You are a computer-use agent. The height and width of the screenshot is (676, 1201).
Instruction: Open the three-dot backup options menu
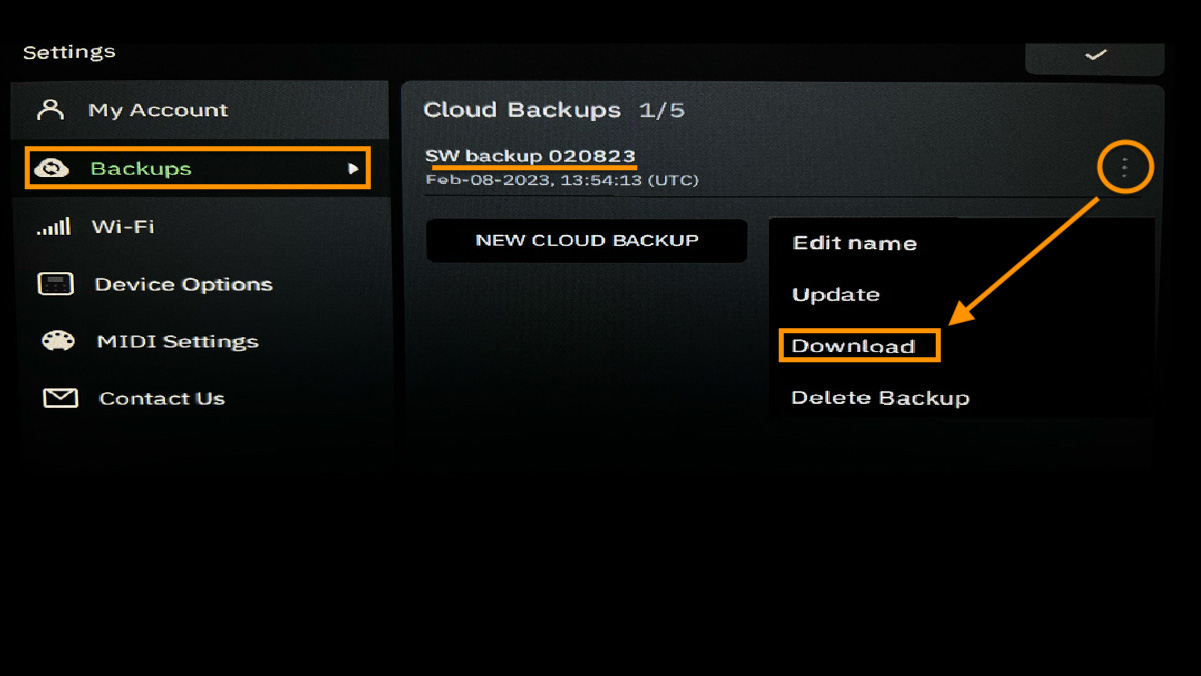point(1125,167)
